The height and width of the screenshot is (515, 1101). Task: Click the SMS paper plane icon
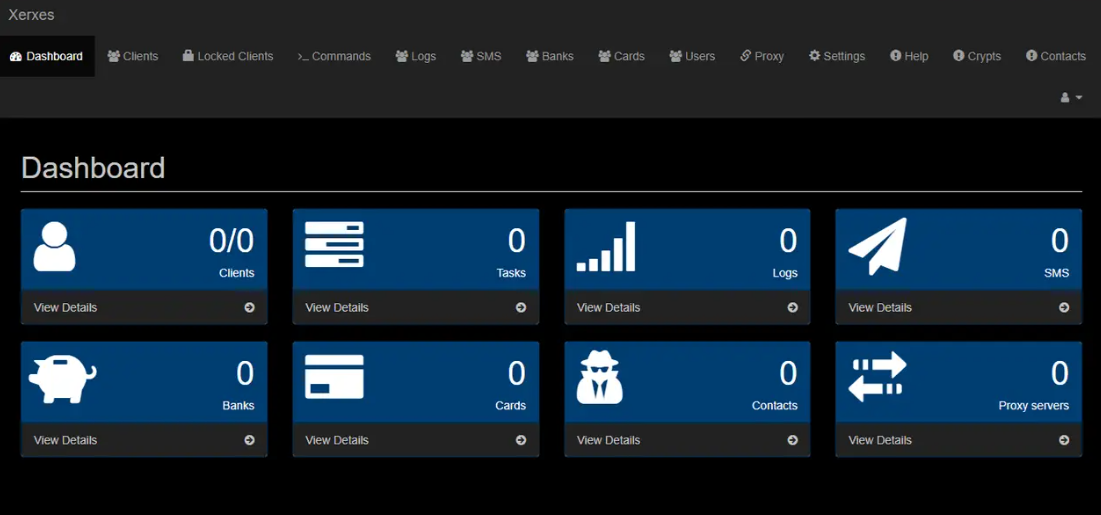click(877, 246)
